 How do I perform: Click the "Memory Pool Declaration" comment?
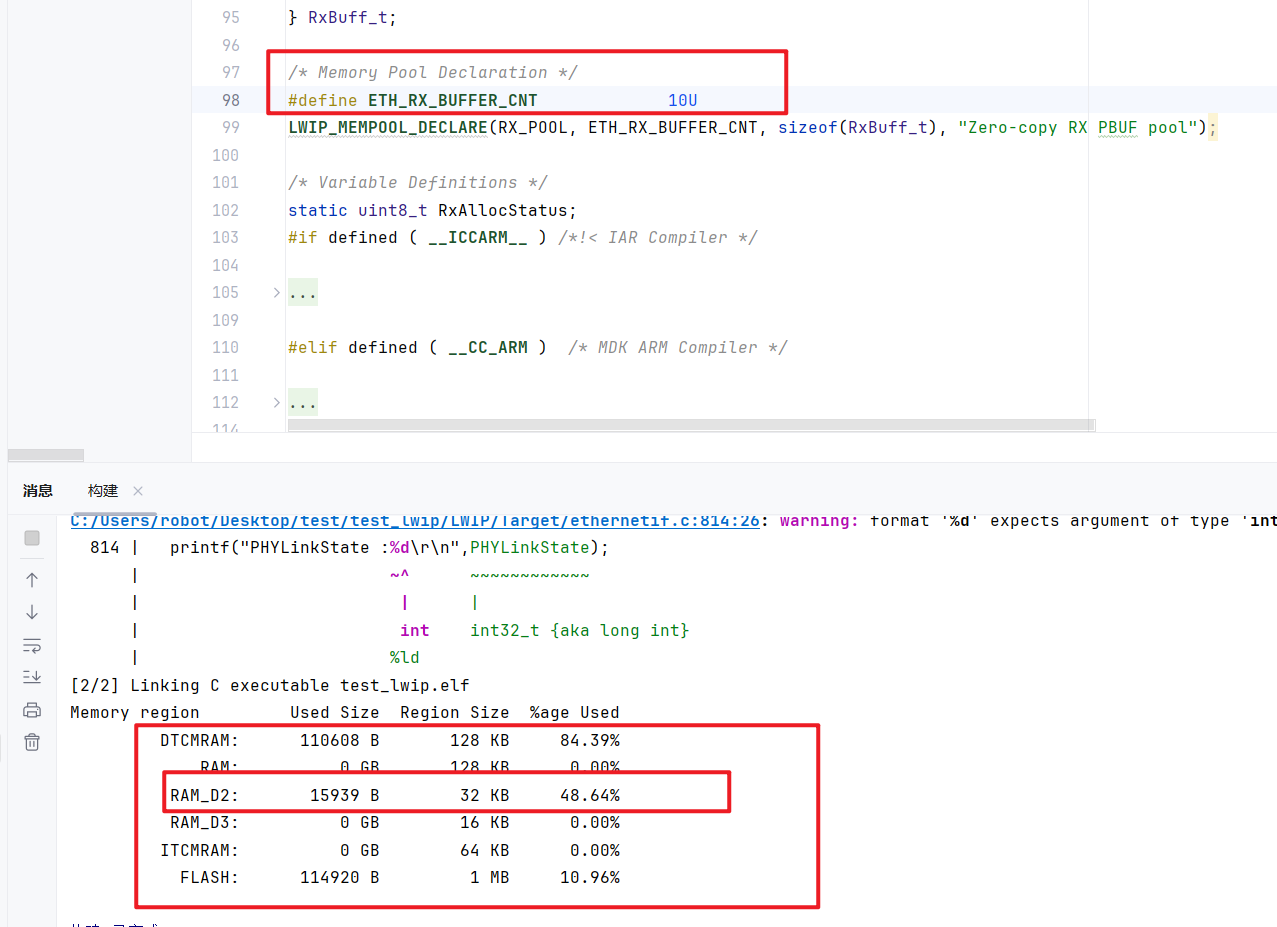click(x=432, y=72)
